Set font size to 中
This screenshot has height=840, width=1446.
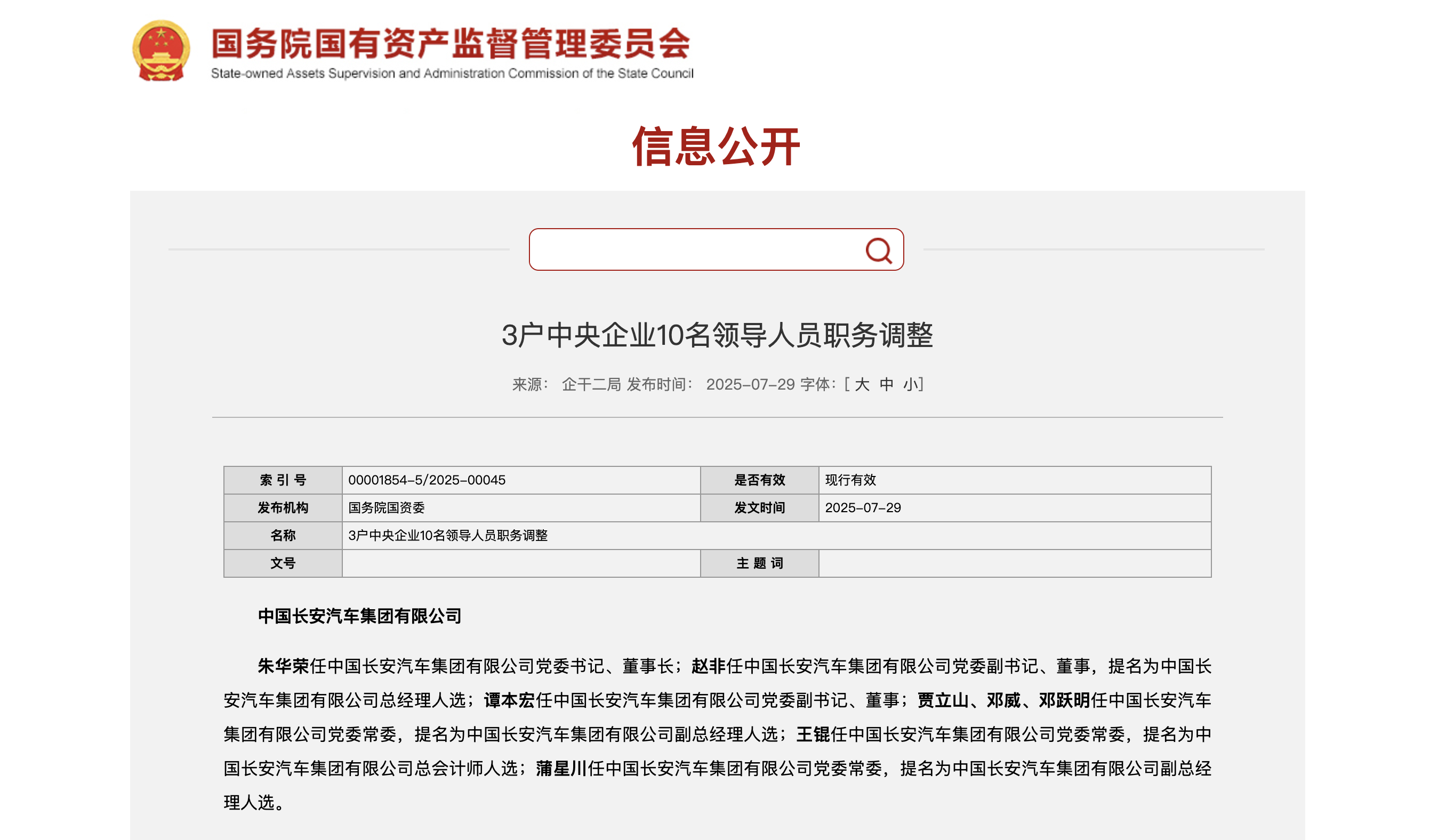[887, 384]
